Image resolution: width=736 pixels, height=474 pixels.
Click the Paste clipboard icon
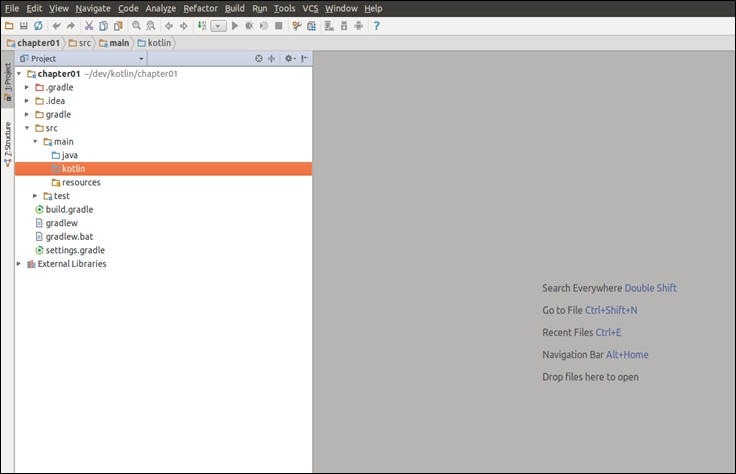[x=118, y=26]
